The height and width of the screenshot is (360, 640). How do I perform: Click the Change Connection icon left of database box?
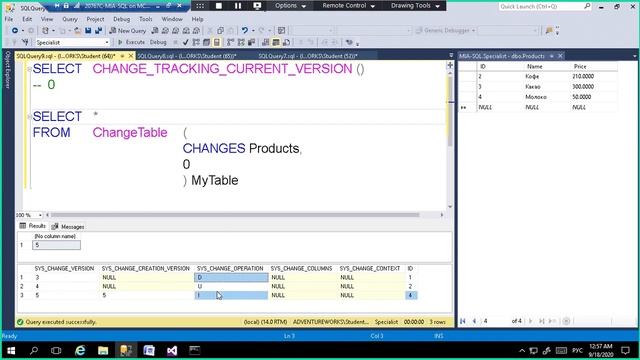pyautogui.click(x=25, y=42)
